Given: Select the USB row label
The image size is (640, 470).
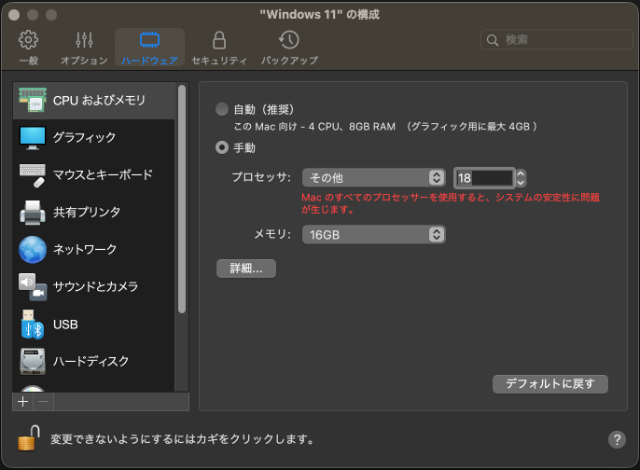Looking at the screenshot, I should [x=65, y=324].
